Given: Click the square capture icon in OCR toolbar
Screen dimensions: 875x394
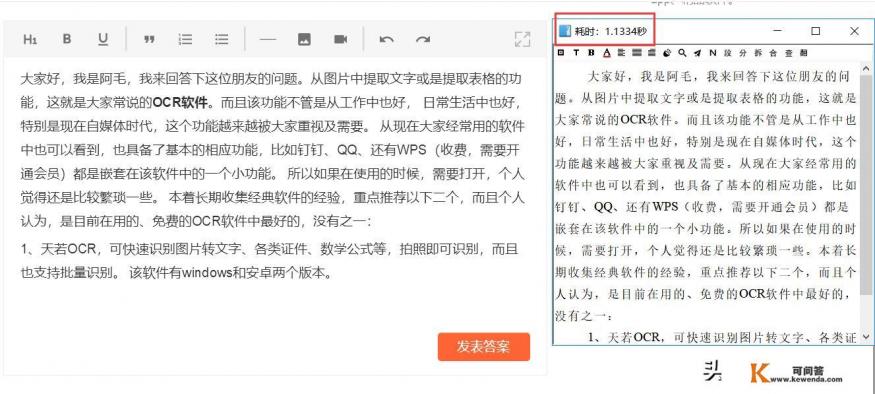Looking at the screenshot, I should point(561,52).
